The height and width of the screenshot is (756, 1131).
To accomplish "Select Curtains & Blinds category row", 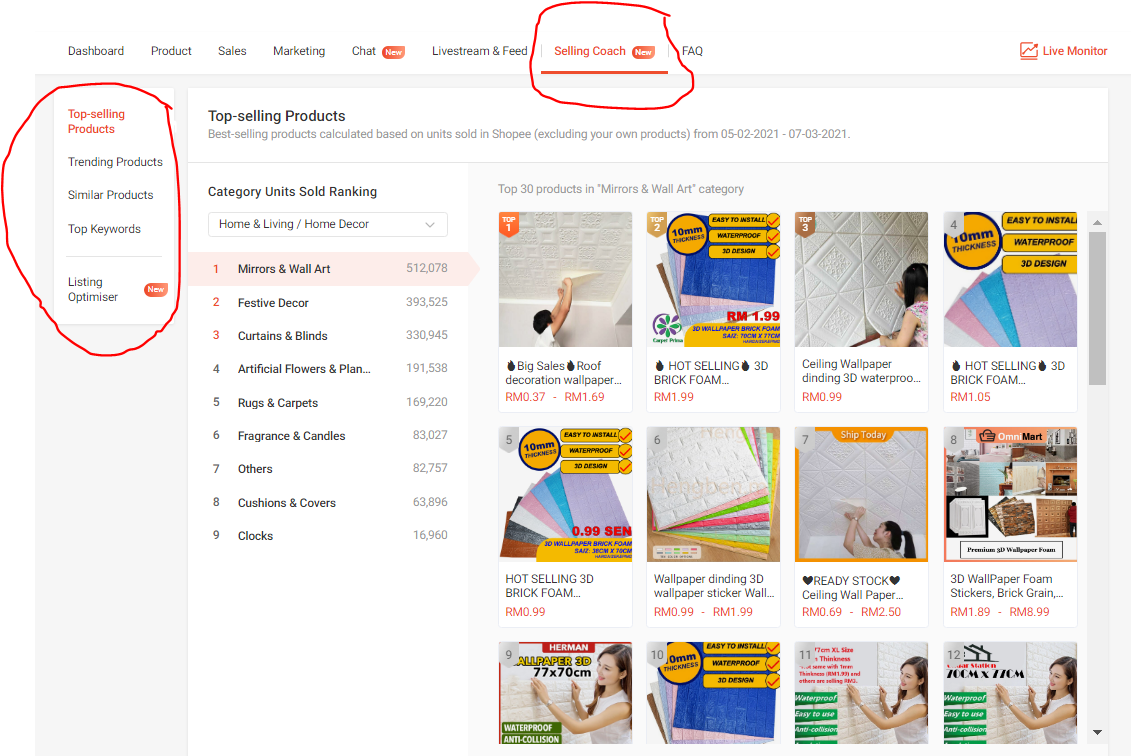I will point(328,336).
